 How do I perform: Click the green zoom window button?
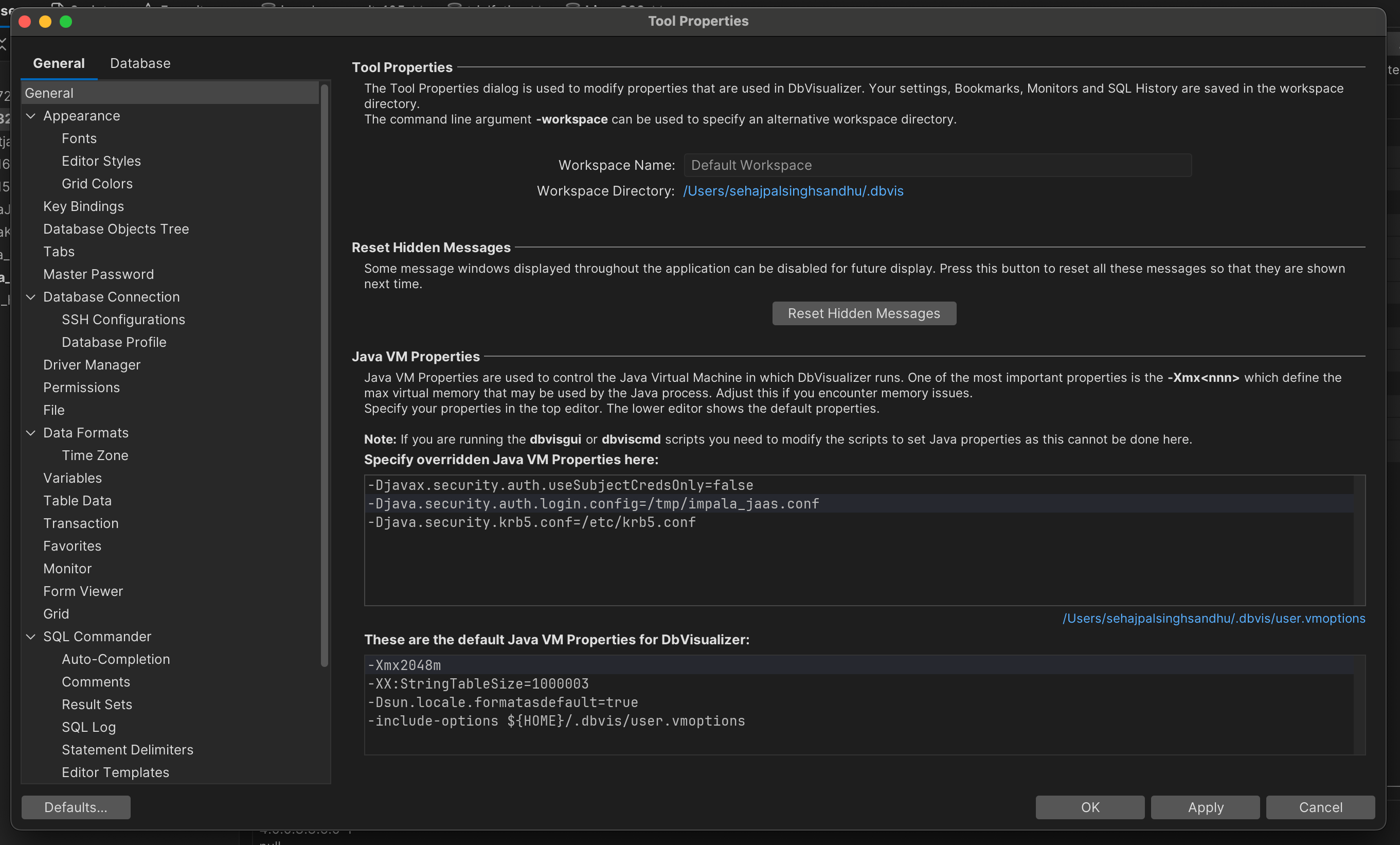pyautogui.click(x=66, y=22)
